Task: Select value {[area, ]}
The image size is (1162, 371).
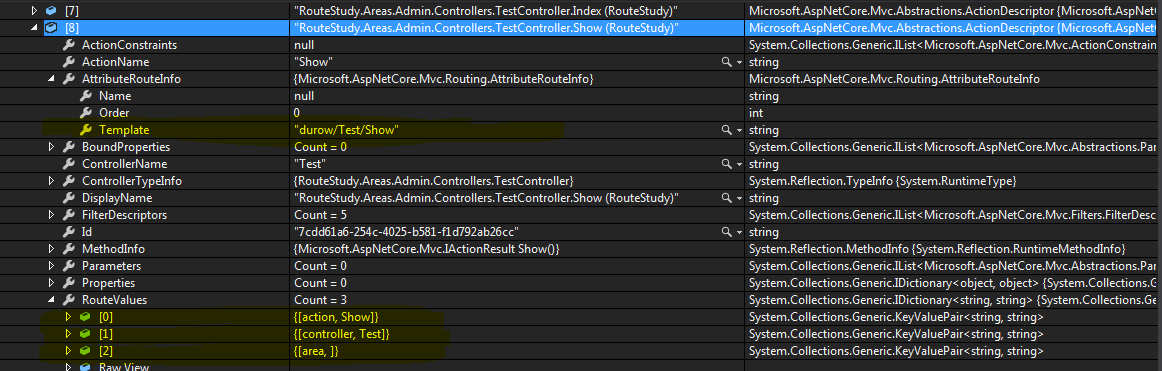Action: point(317,352)
